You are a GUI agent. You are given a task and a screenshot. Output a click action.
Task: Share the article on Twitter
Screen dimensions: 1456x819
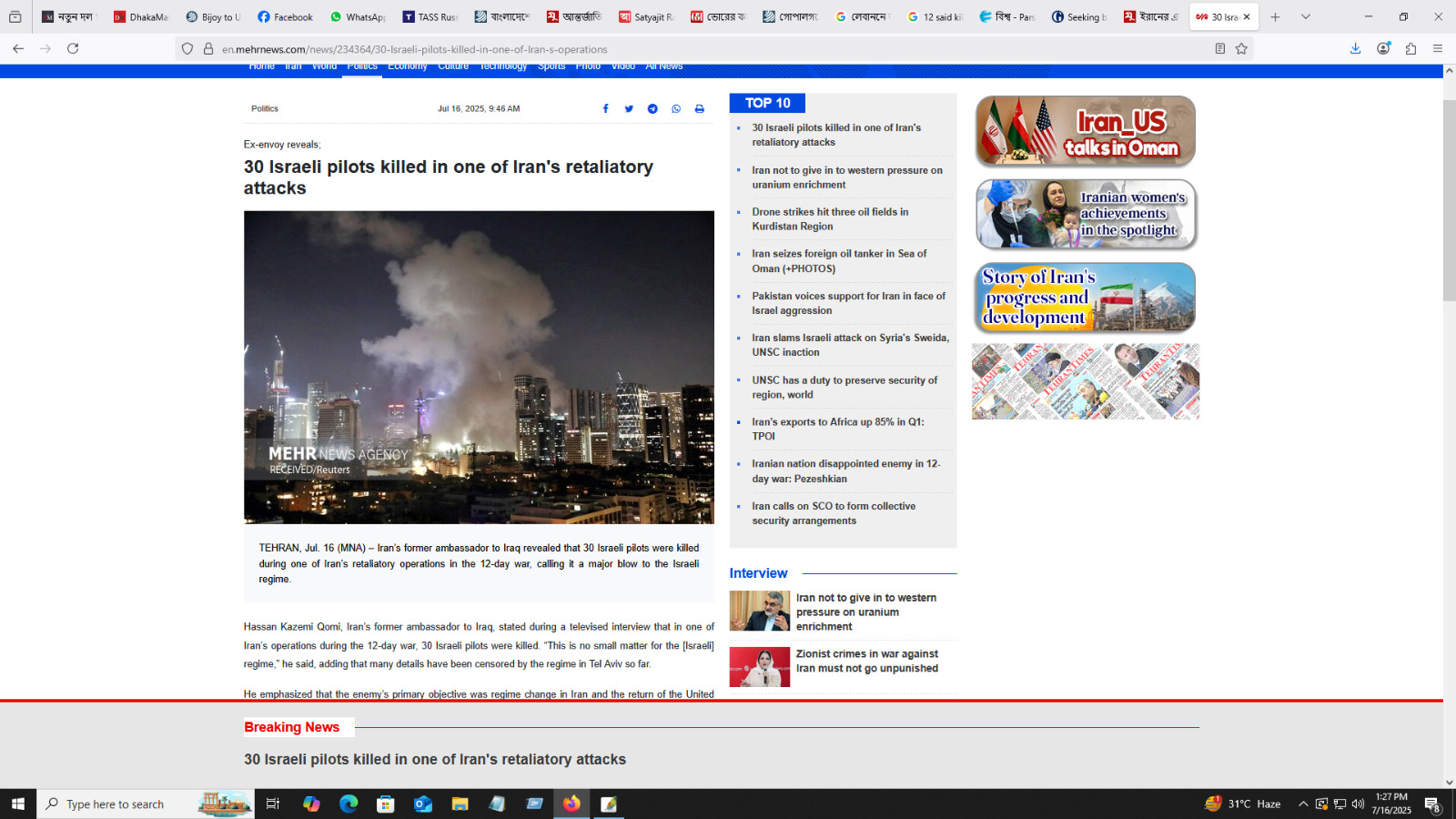(629, 109)
